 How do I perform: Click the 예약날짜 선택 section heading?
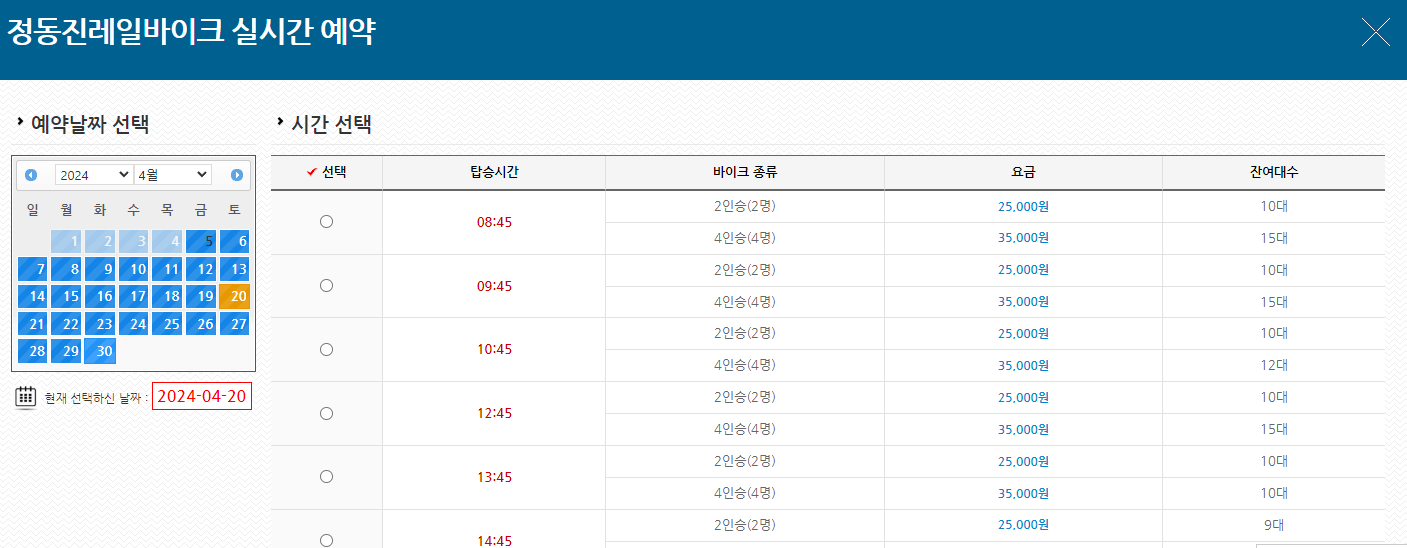(90, 125)
